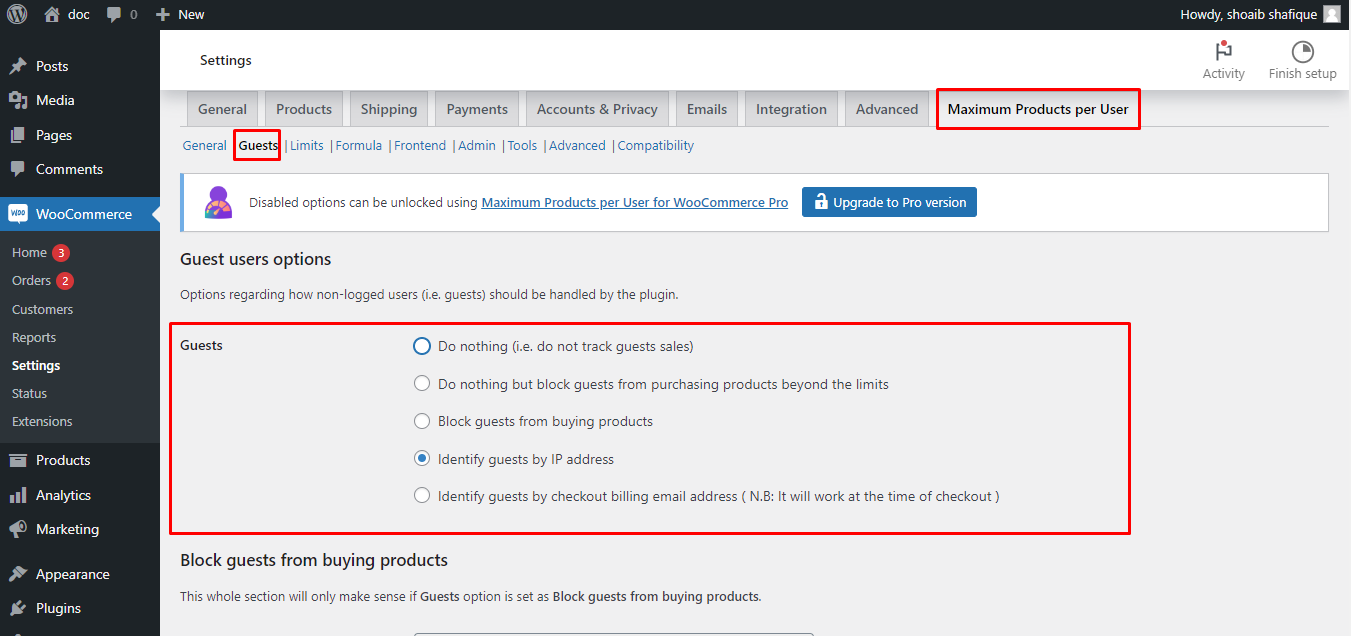Image resolution: width=1351 pixels, height=636 pixels.
Task: Click the Comments sidebar icon
Action: point(18,169)
